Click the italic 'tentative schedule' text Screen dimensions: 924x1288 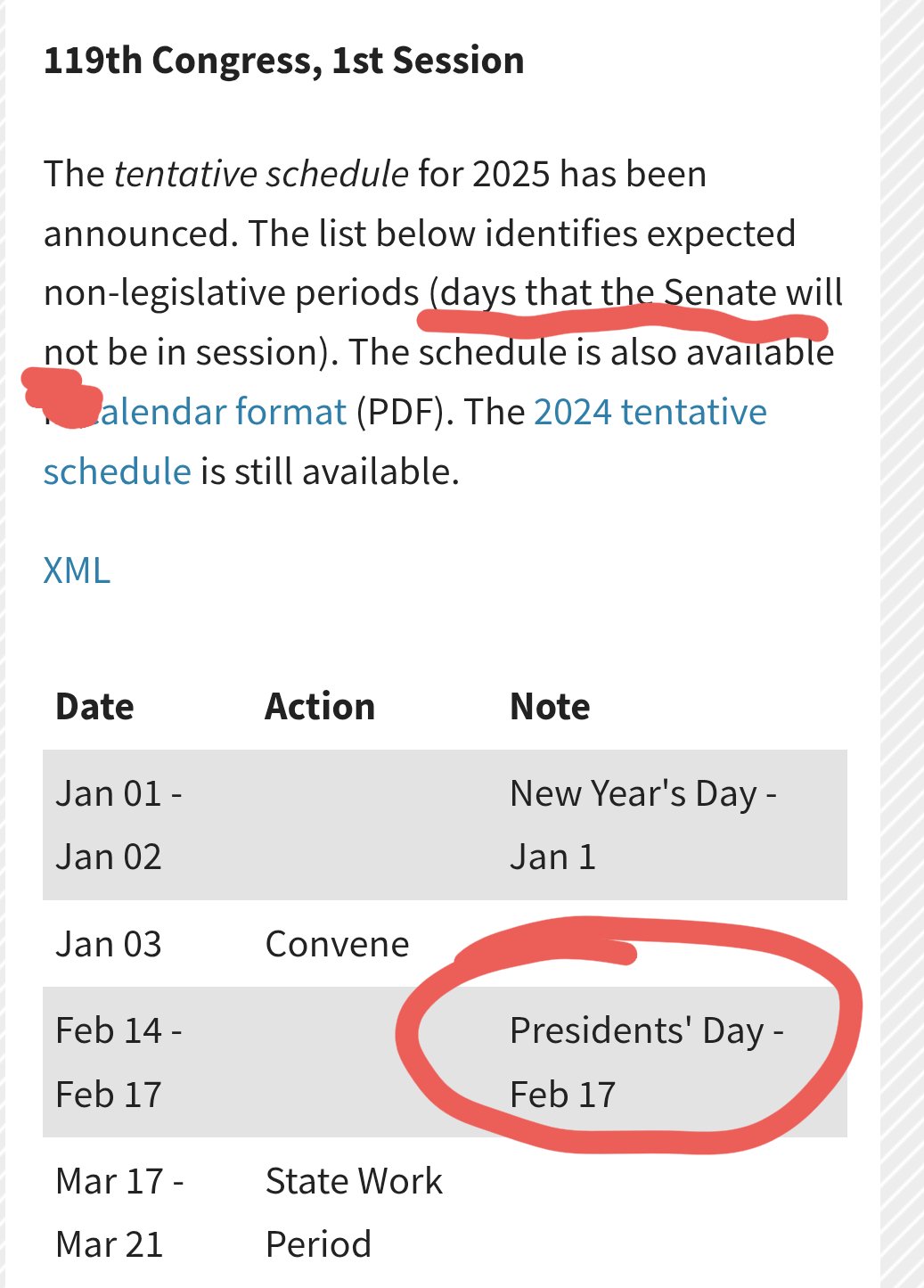coord(261,174)
